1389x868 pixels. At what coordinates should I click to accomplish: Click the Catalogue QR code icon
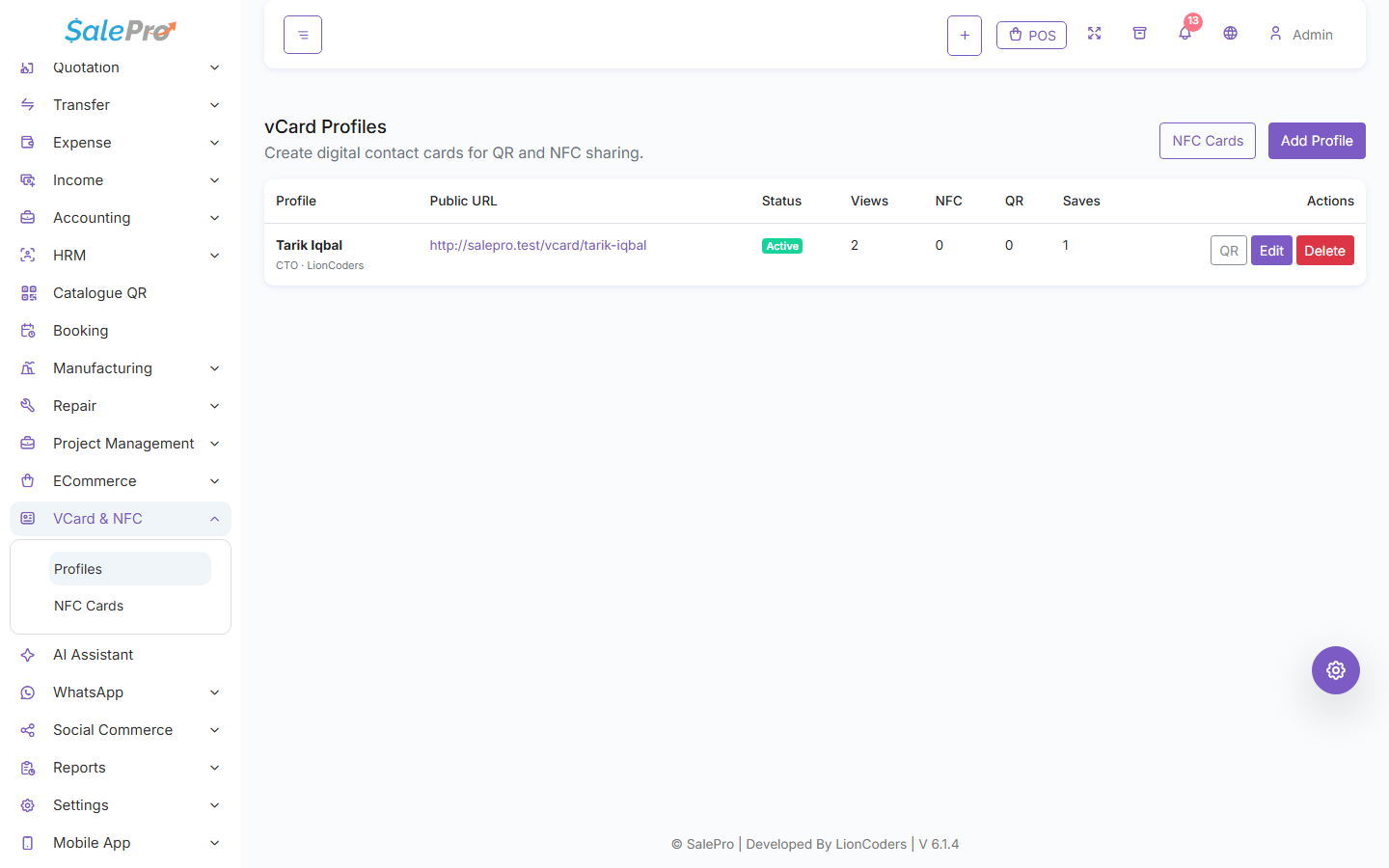pos(28,293)
